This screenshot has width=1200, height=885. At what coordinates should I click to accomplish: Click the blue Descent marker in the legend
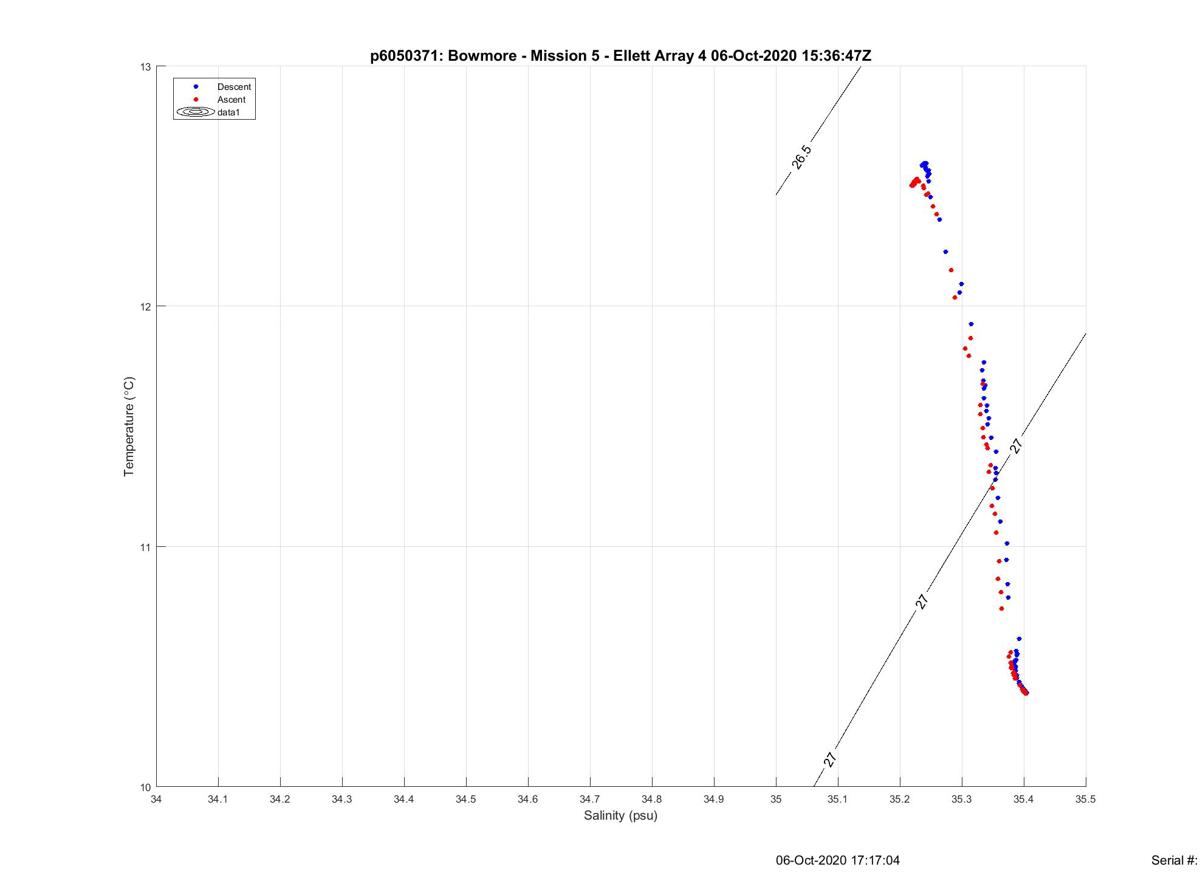click(196, 87)
